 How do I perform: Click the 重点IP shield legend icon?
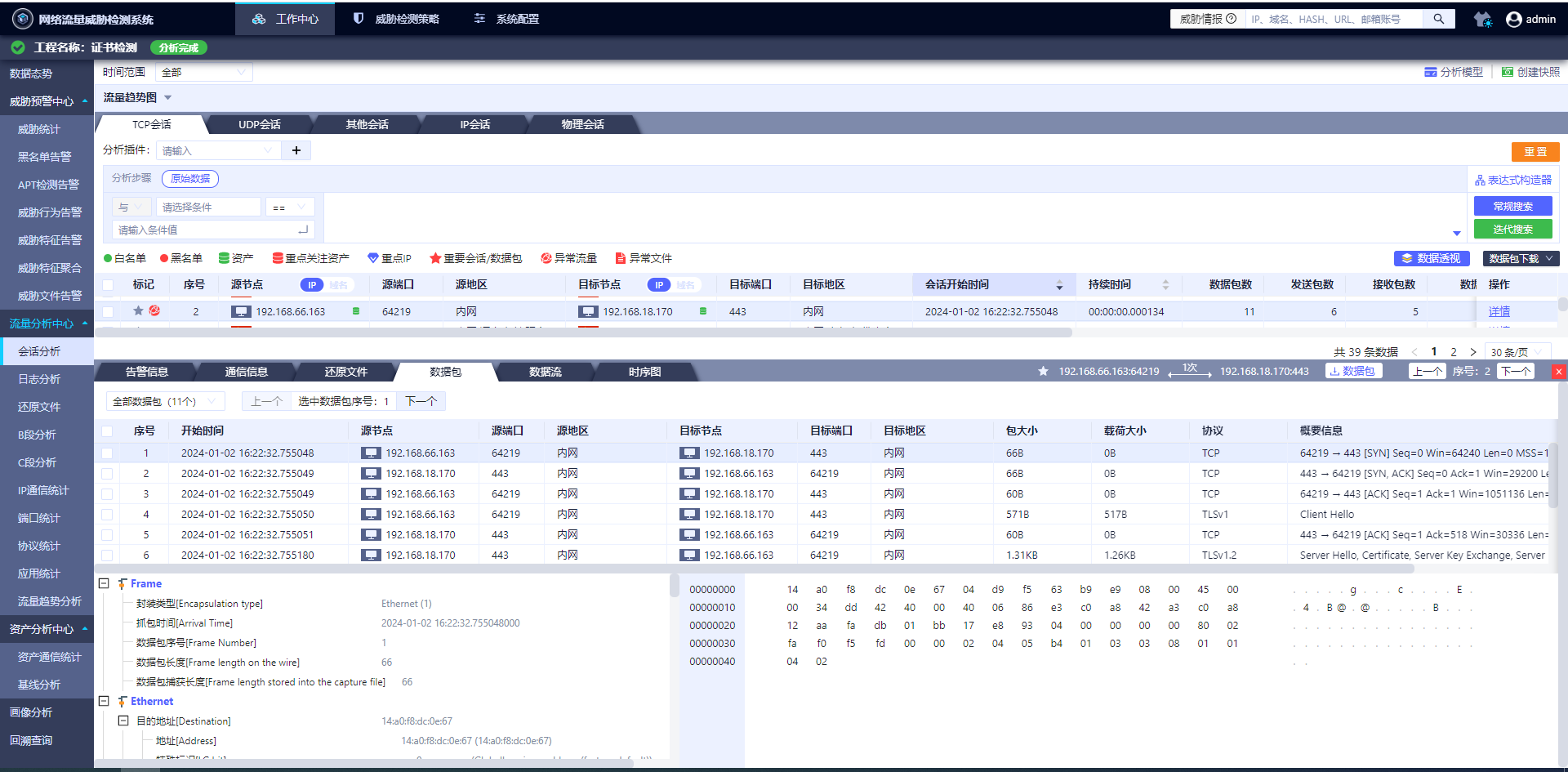(373, 258)
